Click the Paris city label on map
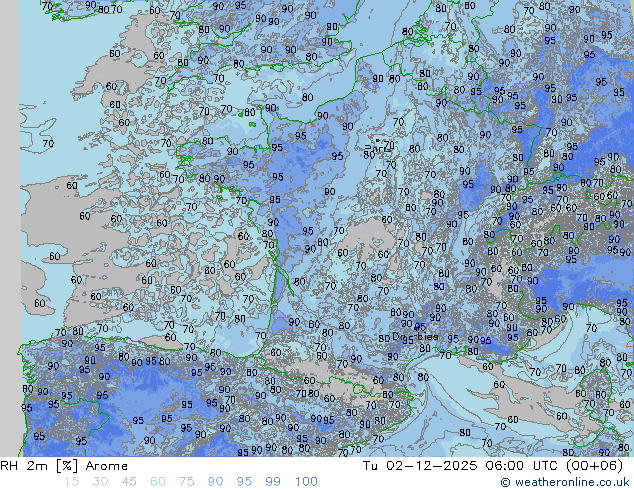The height and width of the screenshot is (490, 634). [378, 149]
